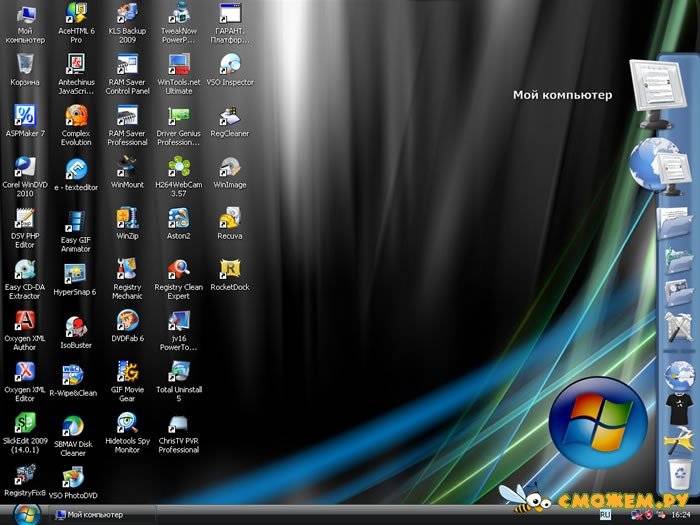Open the WinZip desktop shortcut
Image resolution: width=700 pixels, height=525 pixels.
pyautogui.click(x=127, y=219)
